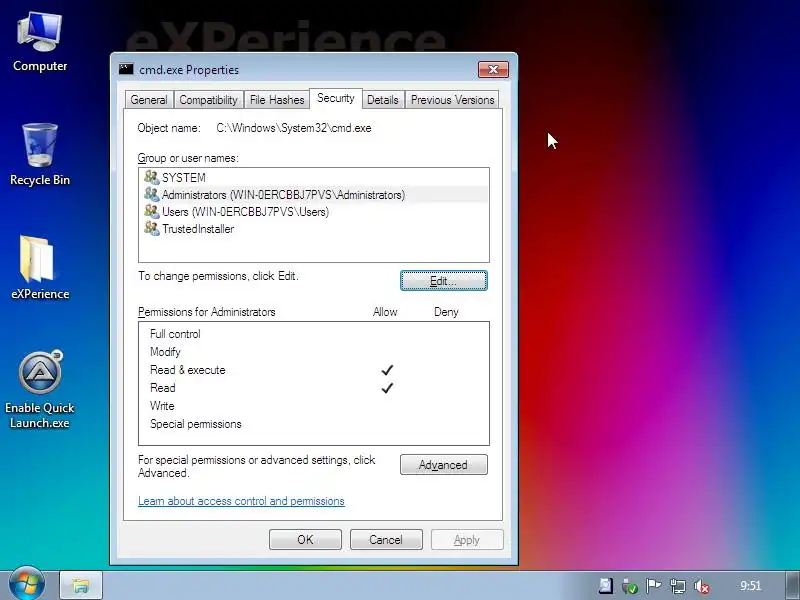Viewport: 800px width, 600px height.
Task: Open the Previous Versions tab
Action: (453, 99)
